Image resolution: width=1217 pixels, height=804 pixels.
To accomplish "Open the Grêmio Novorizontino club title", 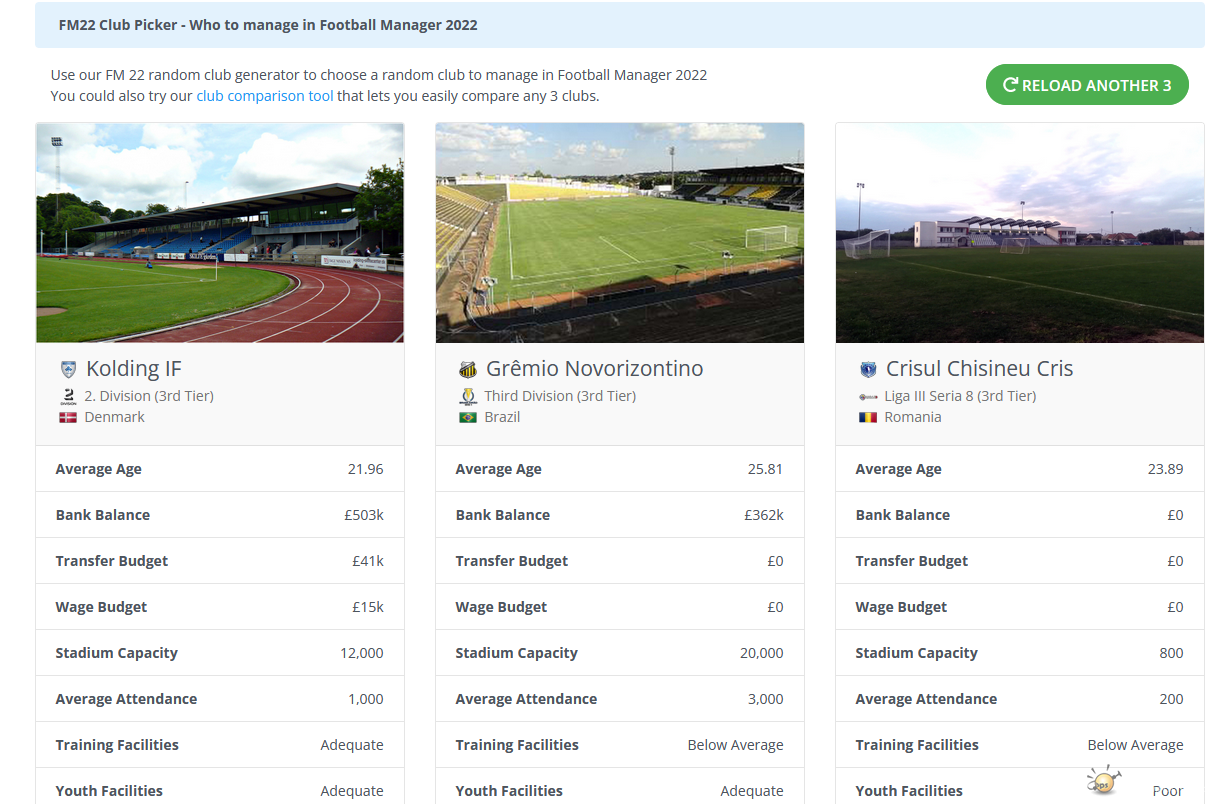I will click(595, 368).
